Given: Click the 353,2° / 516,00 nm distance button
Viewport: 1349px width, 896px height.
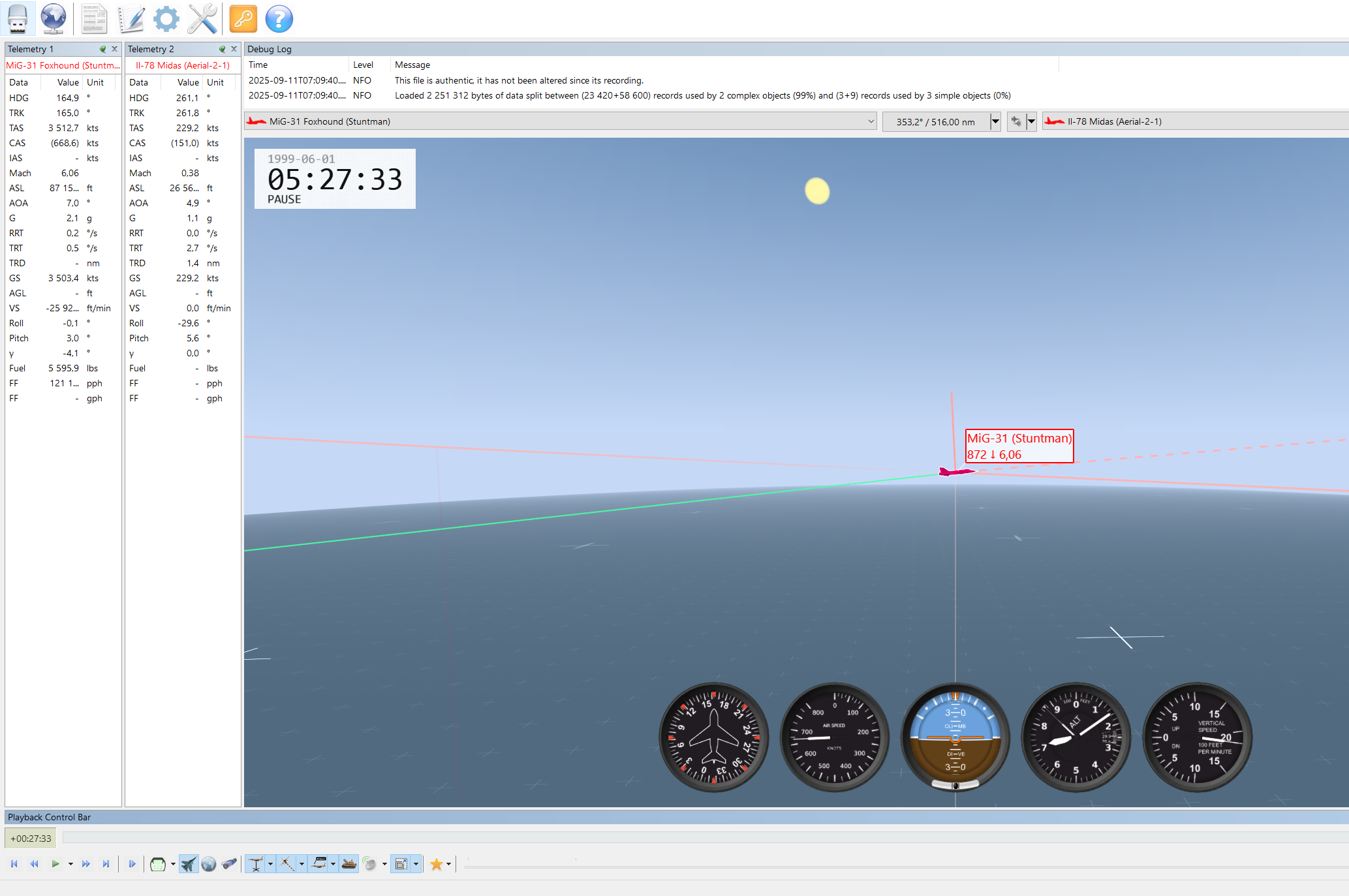Looking at the screenshot, I should pyautogui.click(x=935, y=121).
